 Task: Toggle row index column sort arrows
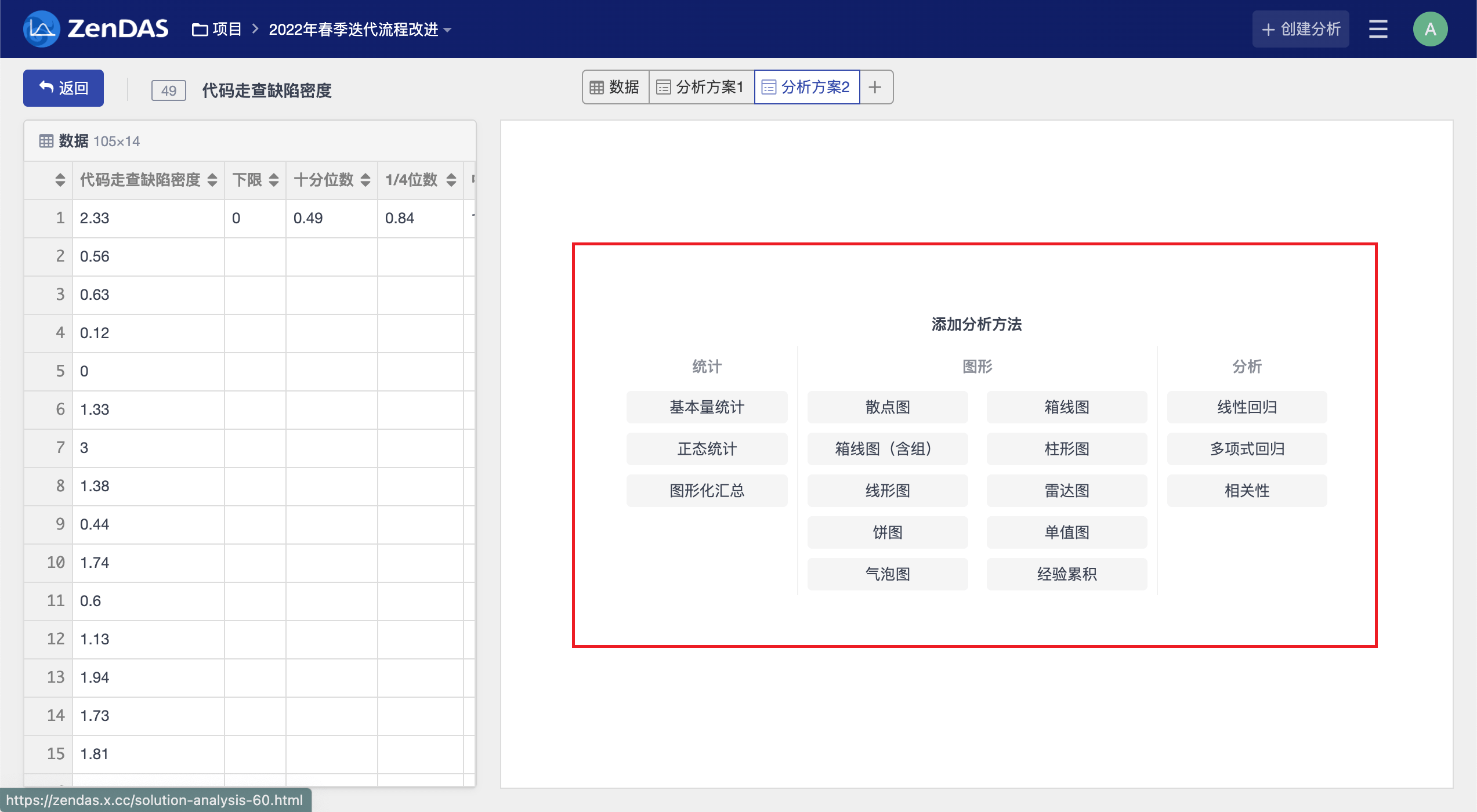[x=60, y=180]
